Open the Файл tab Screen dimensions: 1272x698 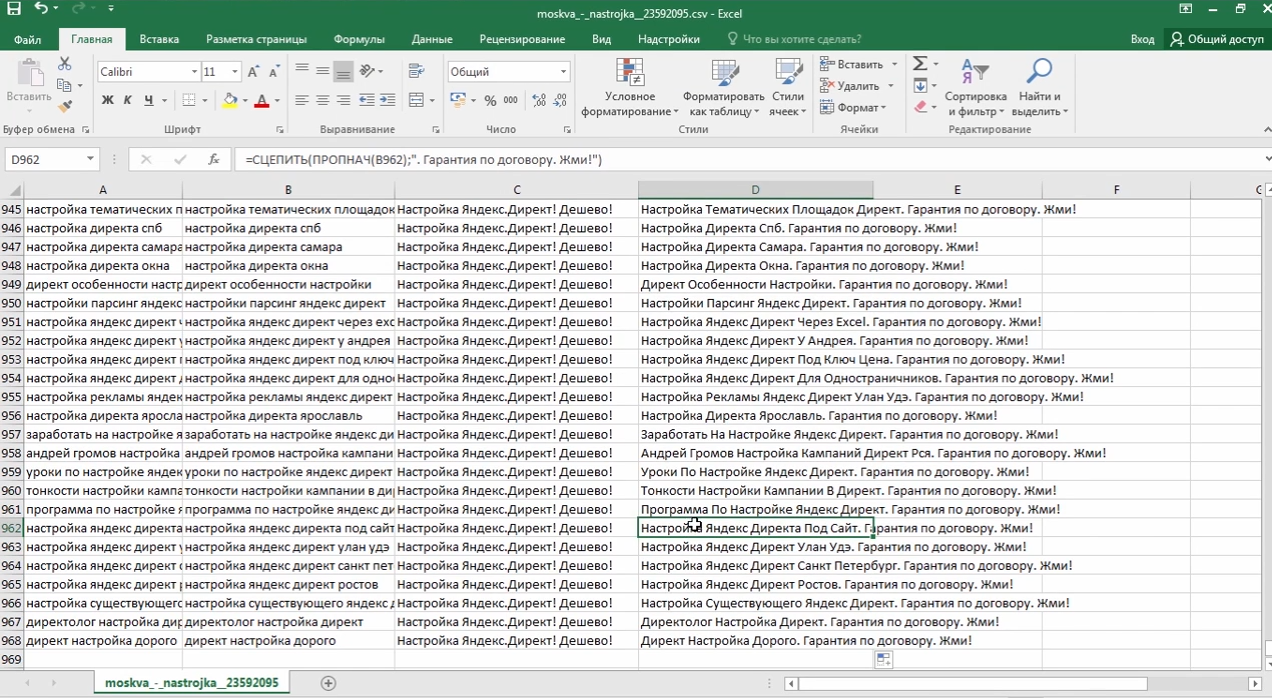(28, 39)
